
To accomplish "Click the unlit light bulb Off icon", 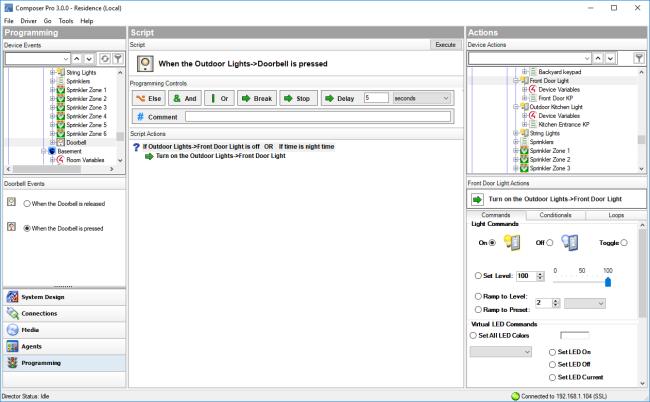I will click(x=570, y=242).
